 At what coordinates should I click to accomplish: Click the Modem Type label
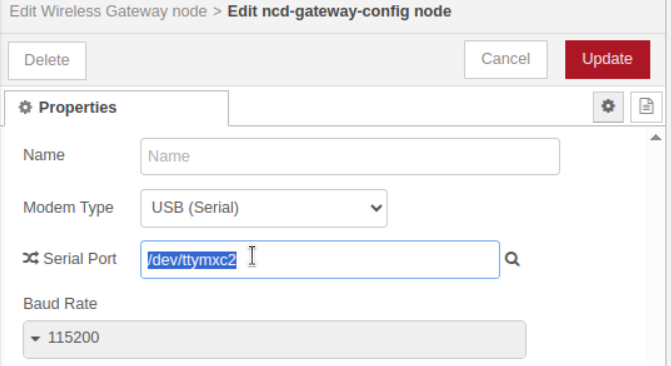click(x=68, y=208)
